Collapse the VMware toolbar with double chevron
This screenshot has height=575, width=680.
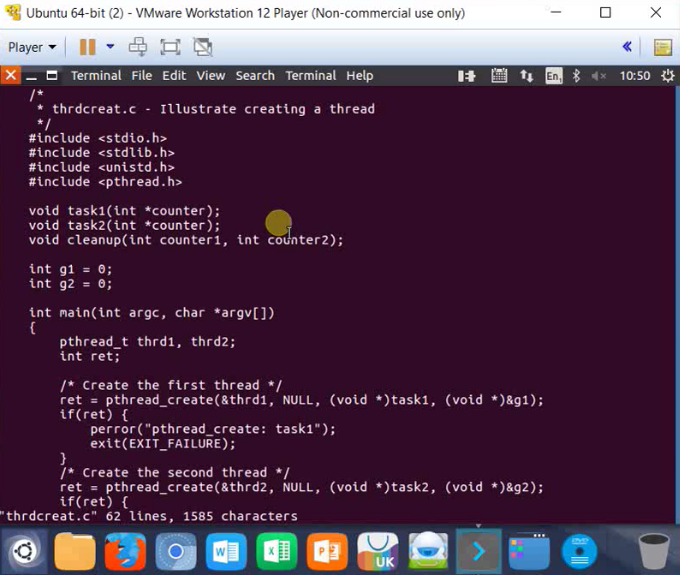tap(627, 46)
